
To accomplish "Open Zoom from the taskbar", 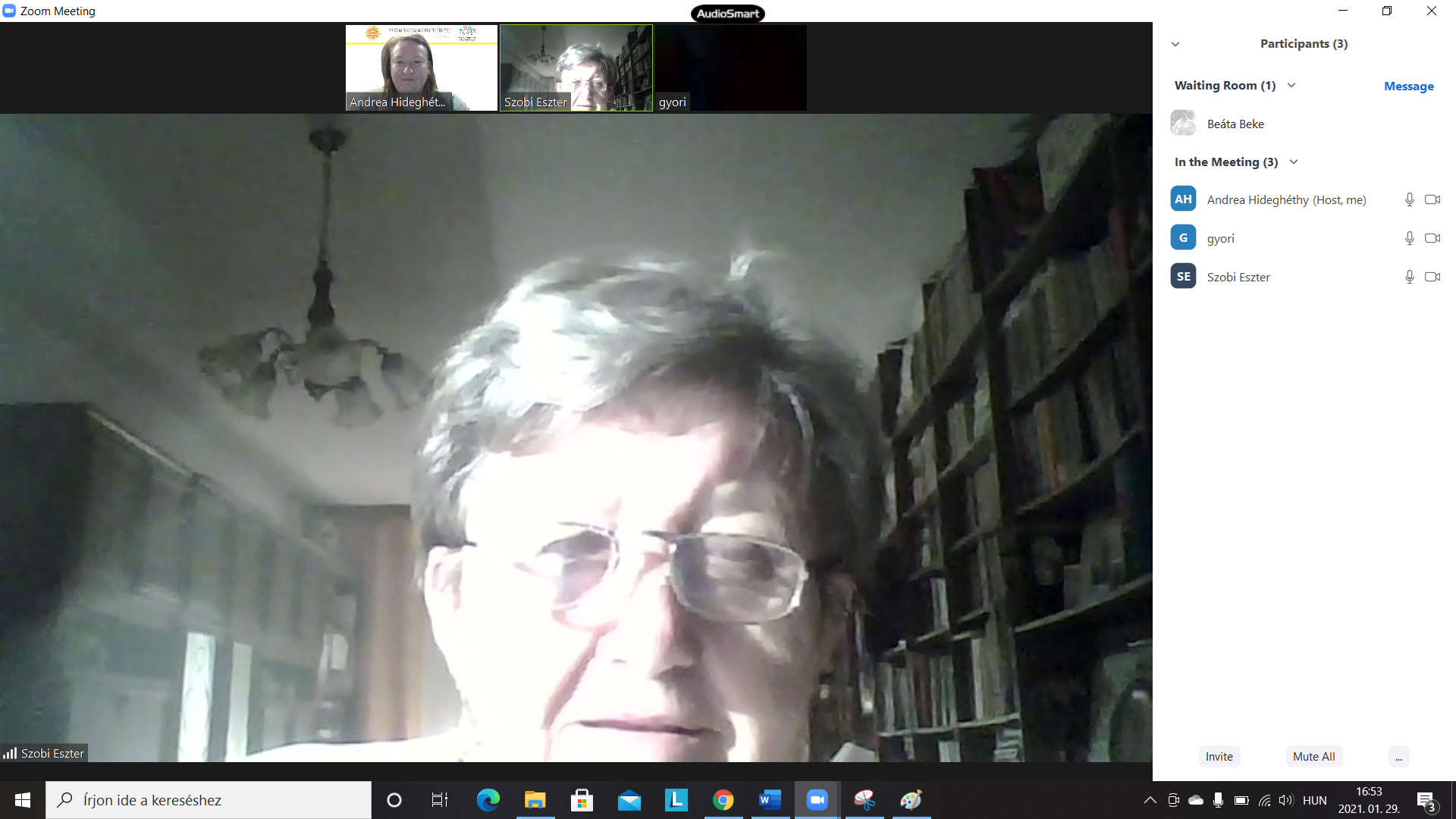I will tap(817, 800).
